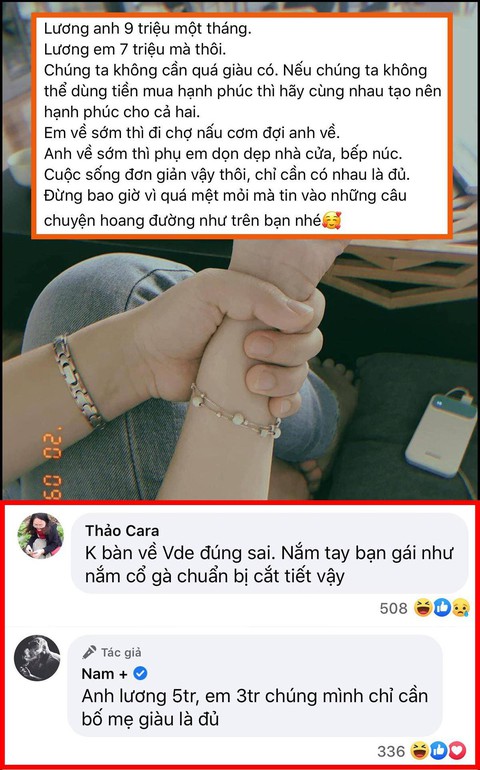Click the microphone icon next to Tác giả
This screenshot has height=770, width=480.
(89, 652)
